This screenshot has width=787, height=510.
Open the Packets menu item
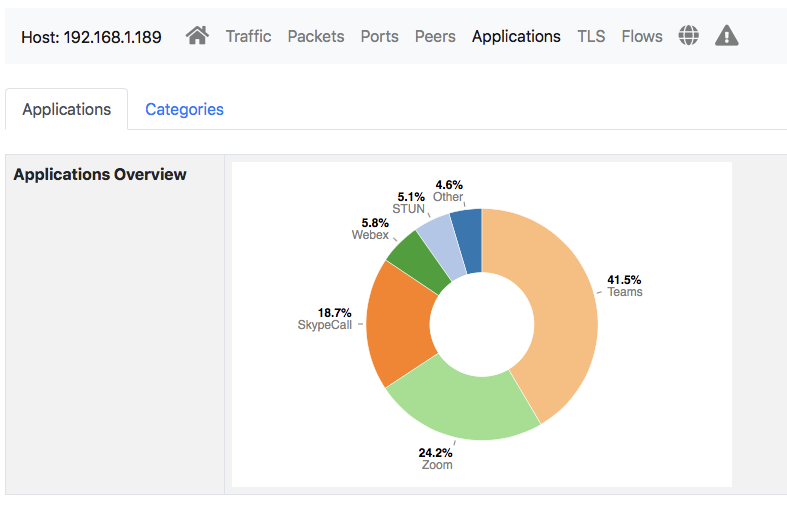(x=316, y=36)
